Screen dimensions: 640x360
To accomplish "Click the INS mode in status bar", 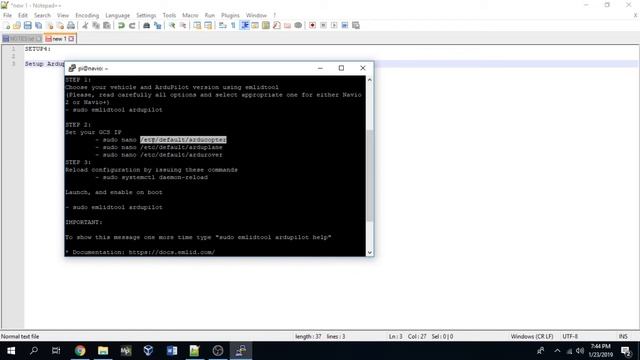I will pyautogui.click(x=623, y=336).
